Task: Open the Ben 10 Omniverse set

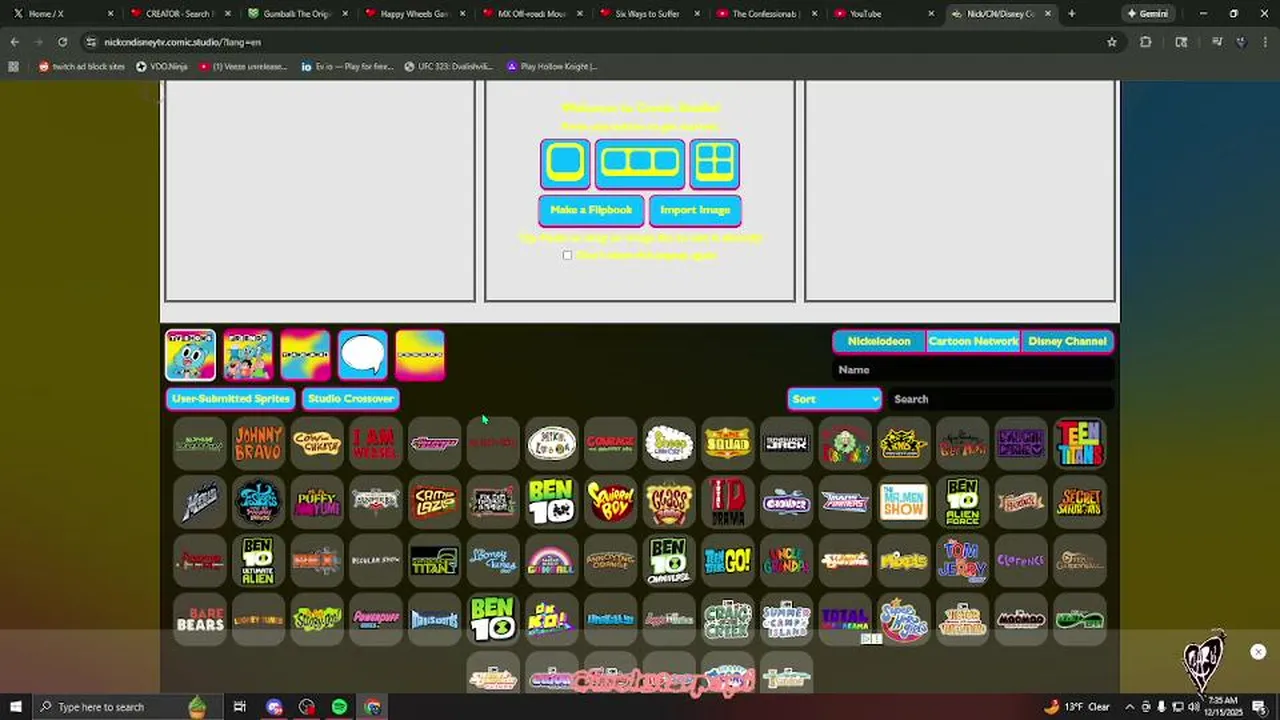Action: tap(668, 560)
